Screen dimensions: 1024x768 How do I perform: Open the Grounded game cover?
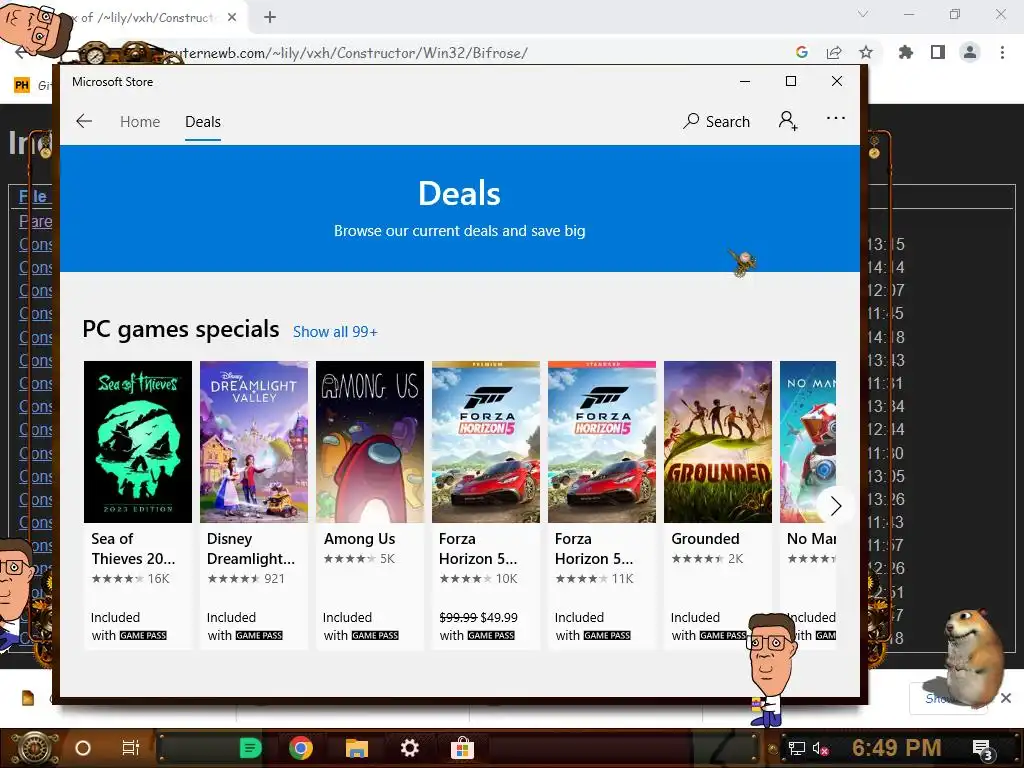[x=718, y=441]
